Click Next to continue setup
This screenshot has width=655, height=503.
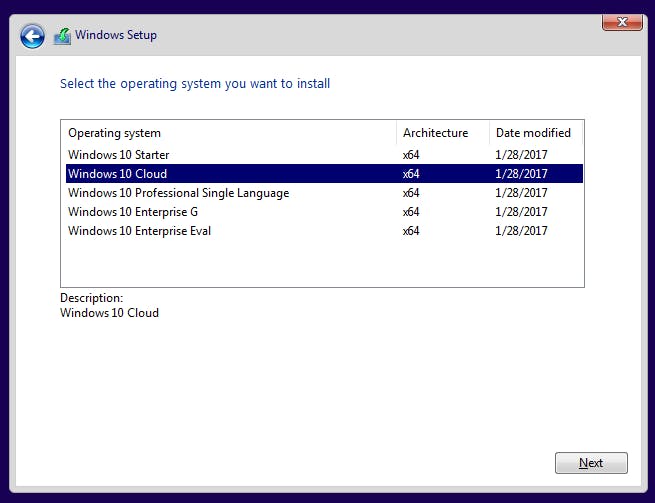pyautogui.click(x=591, y=463)
